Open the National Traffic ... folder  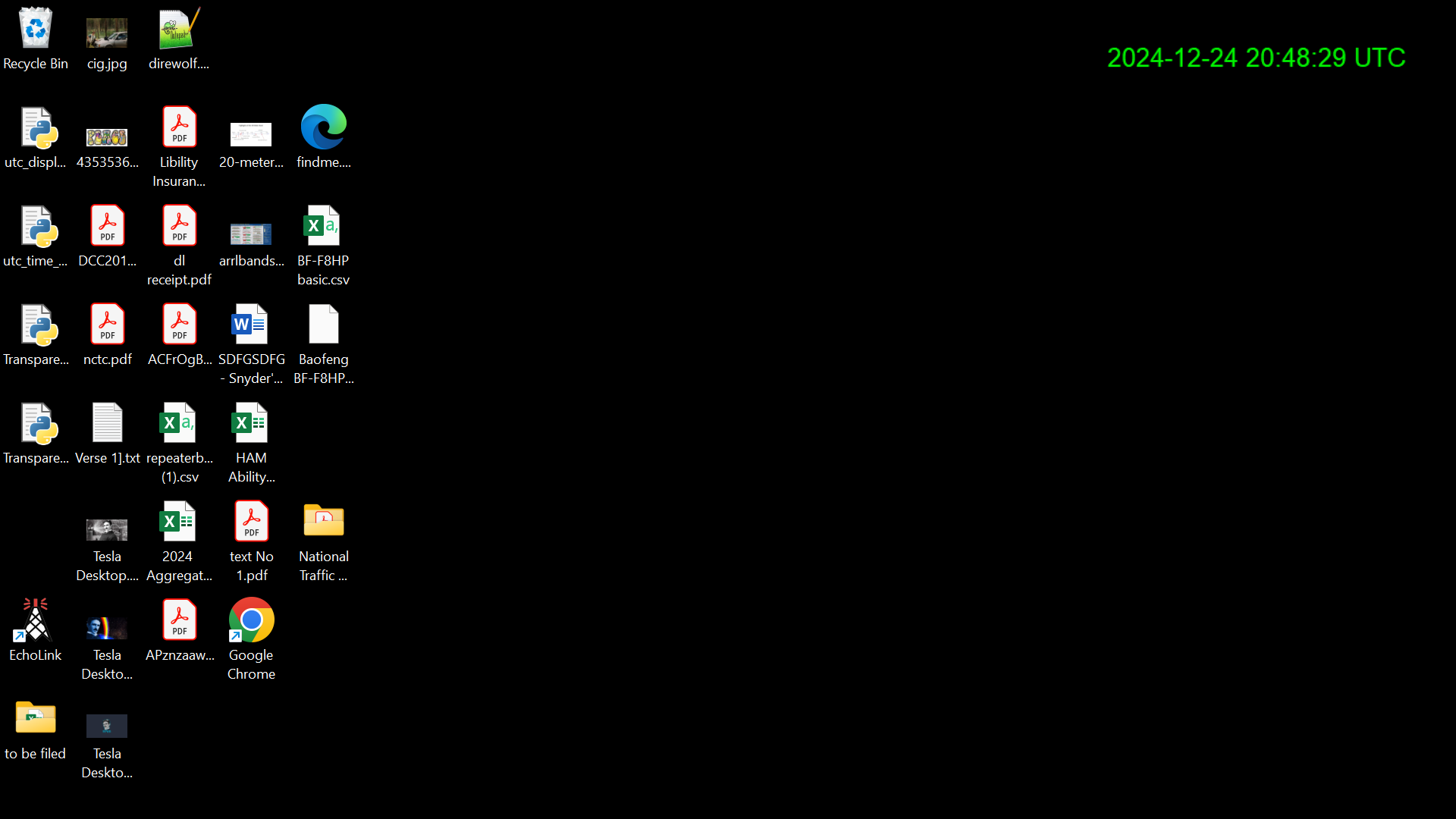pos(324,541)
